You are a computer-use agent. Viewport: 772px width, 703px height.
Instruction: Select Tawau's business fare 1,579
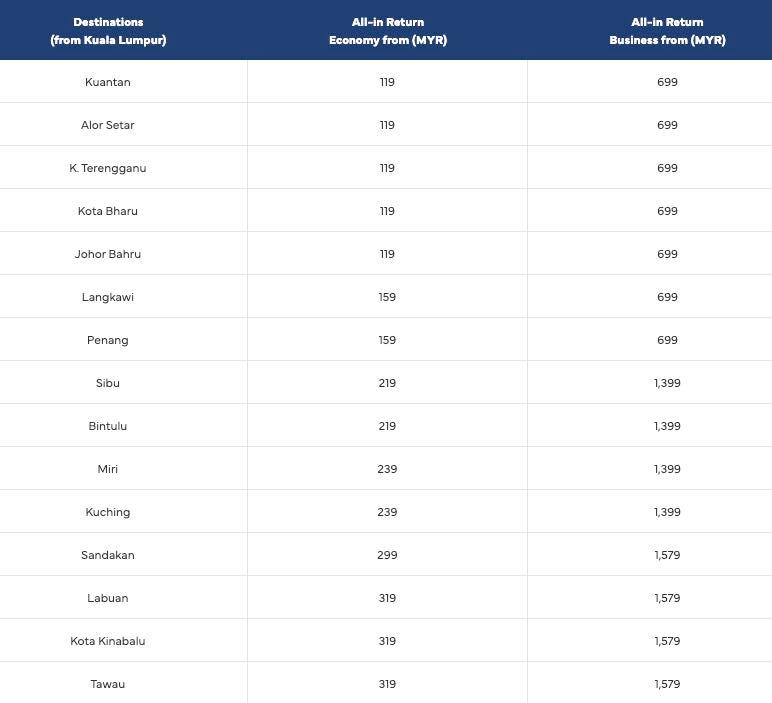pyautogui.click(x=667, y=684)
